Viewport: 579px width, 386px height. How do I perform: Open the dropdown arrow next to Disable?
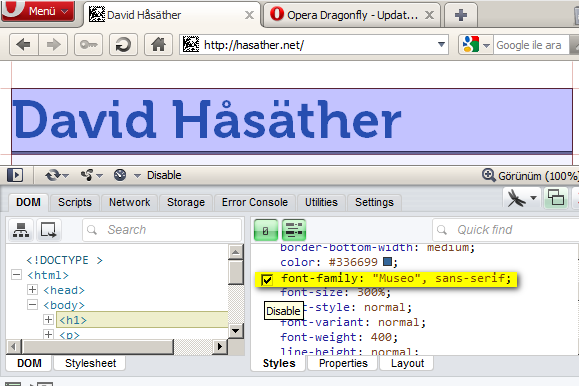[137, 175]
